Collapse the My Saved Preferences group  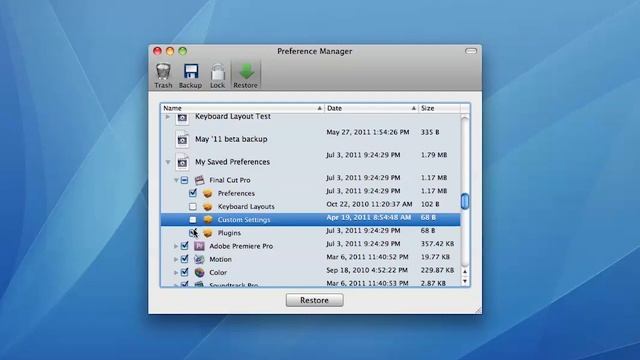point(168,162)
